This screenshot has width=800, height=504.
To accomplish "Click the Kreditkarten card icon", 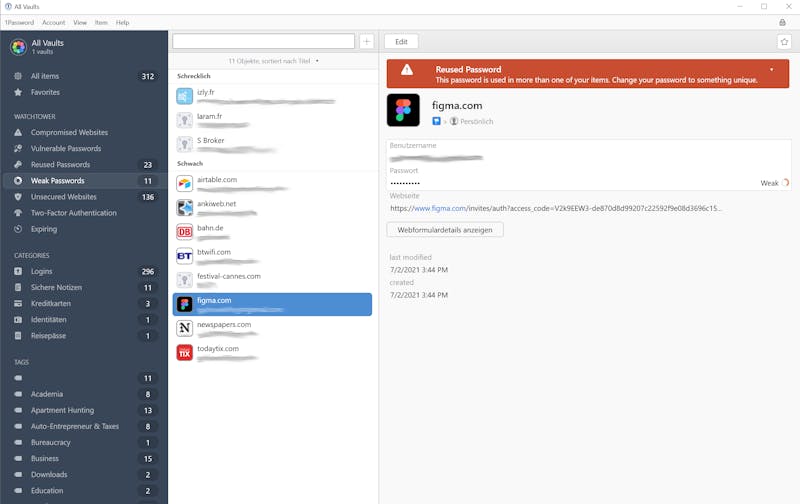I will 18,304.
